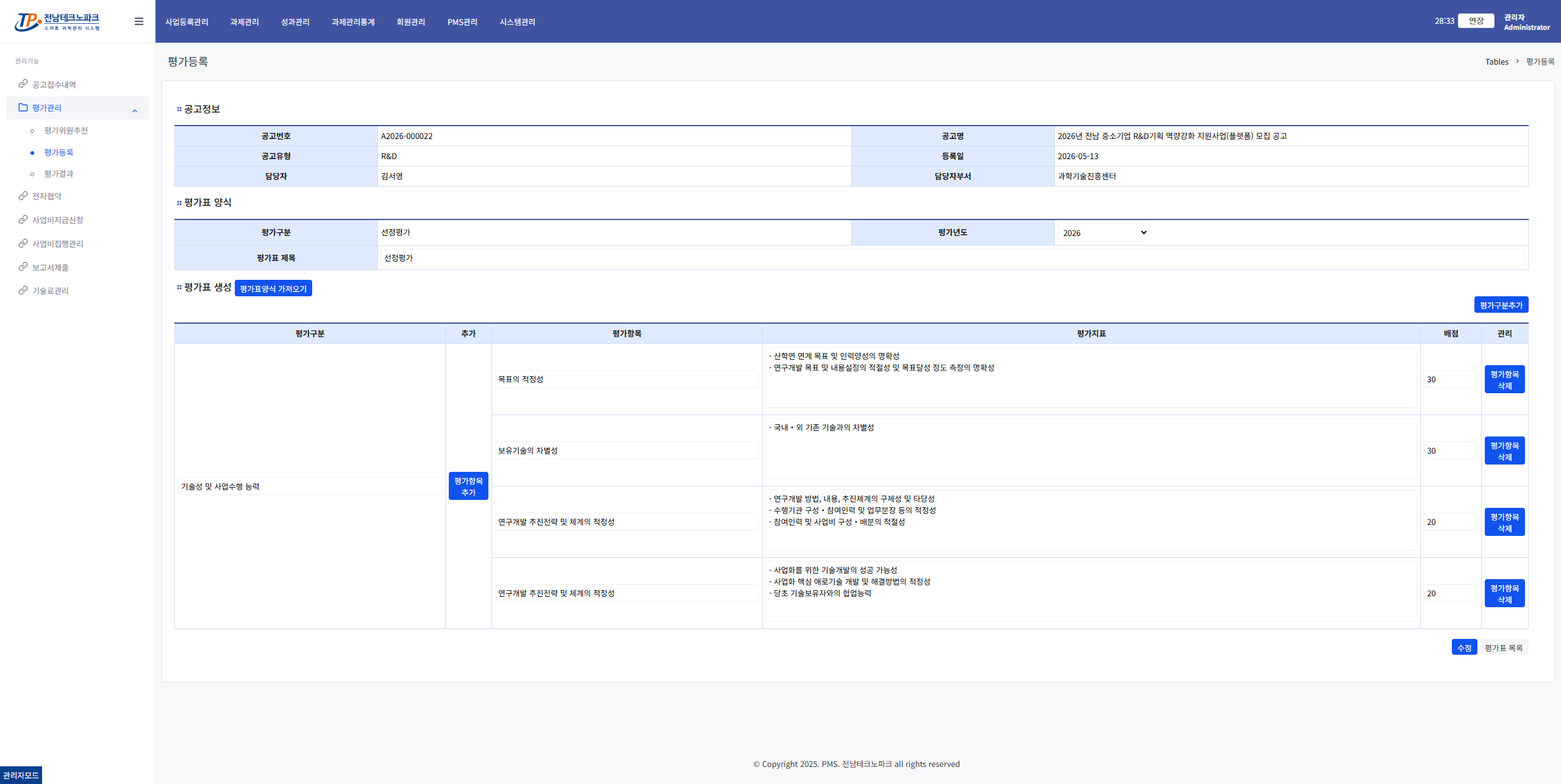Edit the 배점 field of 목표의 적정성
Screen dimensions: 1561x784
tap(1451, 379)
